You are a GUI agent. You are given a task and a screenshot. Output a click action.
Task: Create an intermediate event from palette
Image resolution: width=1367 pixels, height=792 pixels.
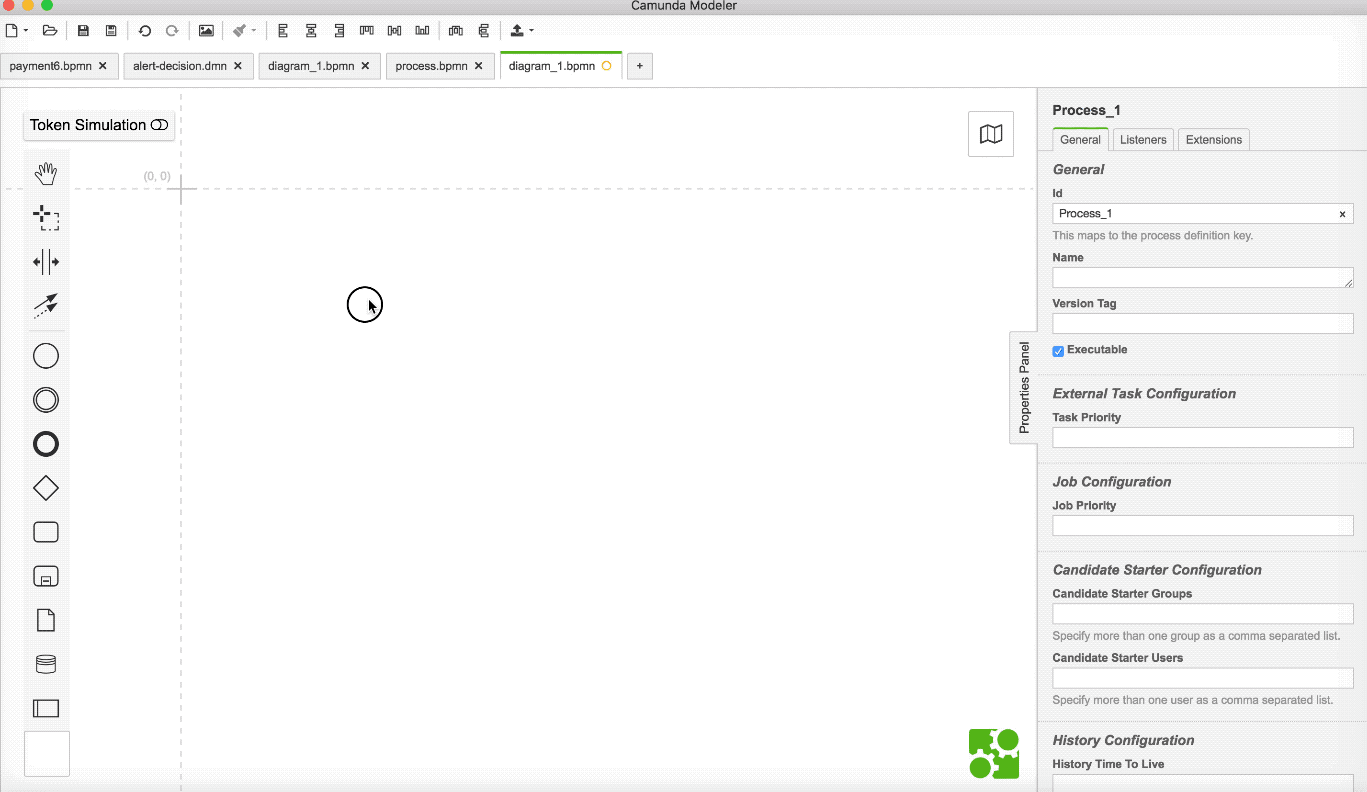click(x=46, y=400)
